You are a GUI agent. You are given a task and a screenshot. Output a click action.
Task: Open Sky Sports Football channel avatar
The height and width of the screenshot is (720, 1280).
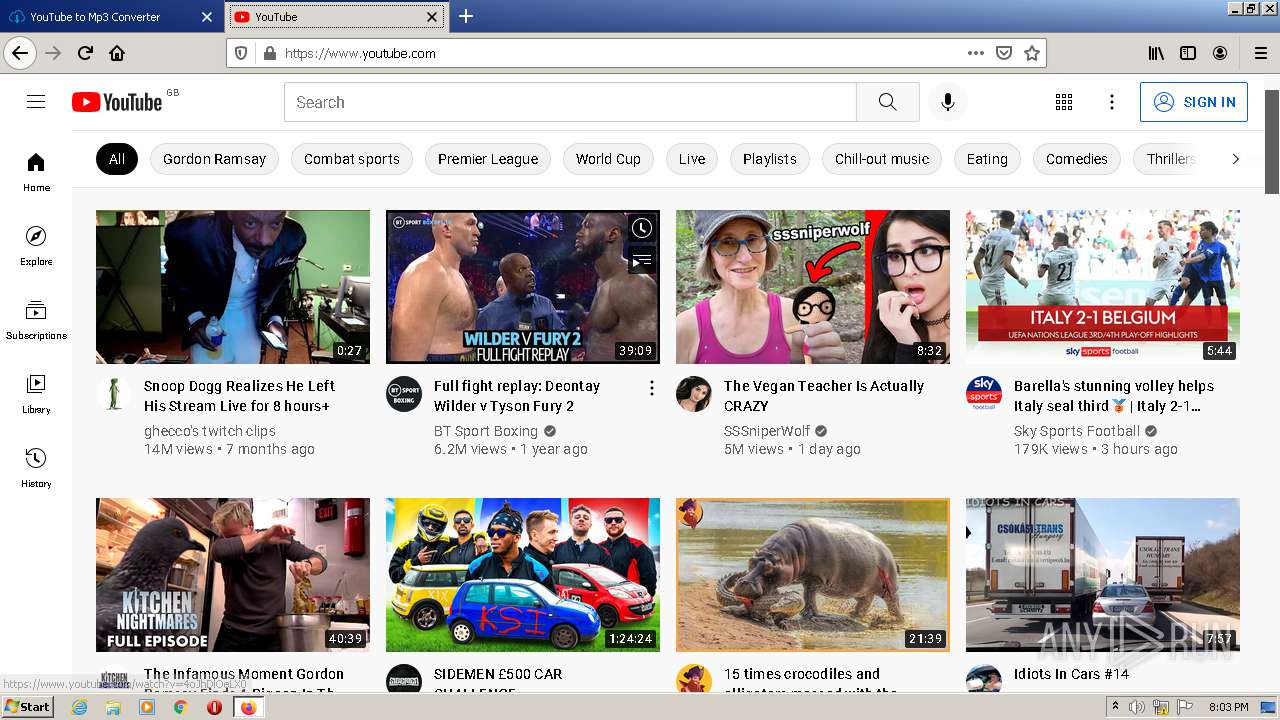[x=984, y=394]
